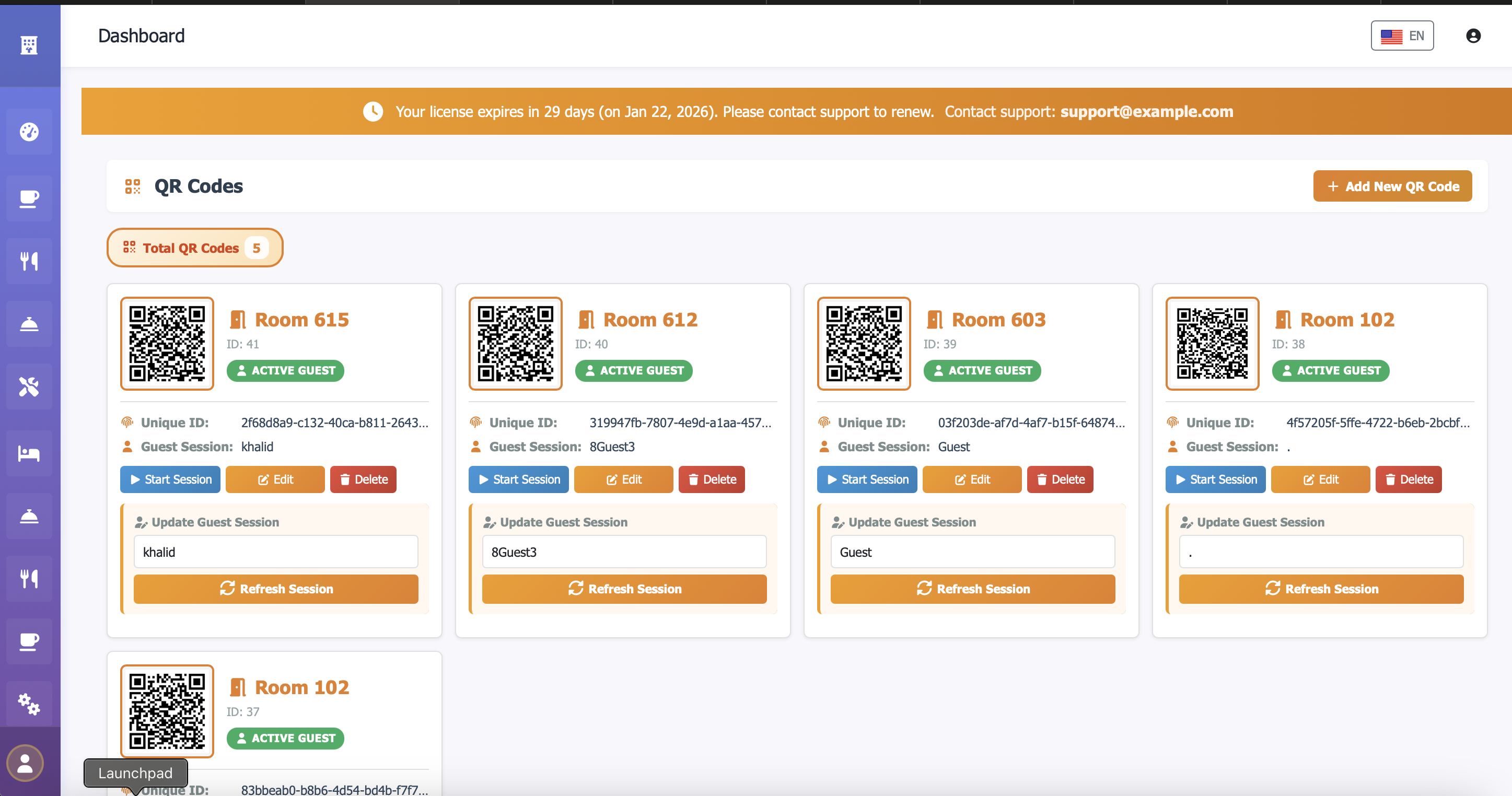The width and height of the screenshot is (1512, 796).
Task: Delete the Room 603 QR code
Action: tap(1060, 479)
